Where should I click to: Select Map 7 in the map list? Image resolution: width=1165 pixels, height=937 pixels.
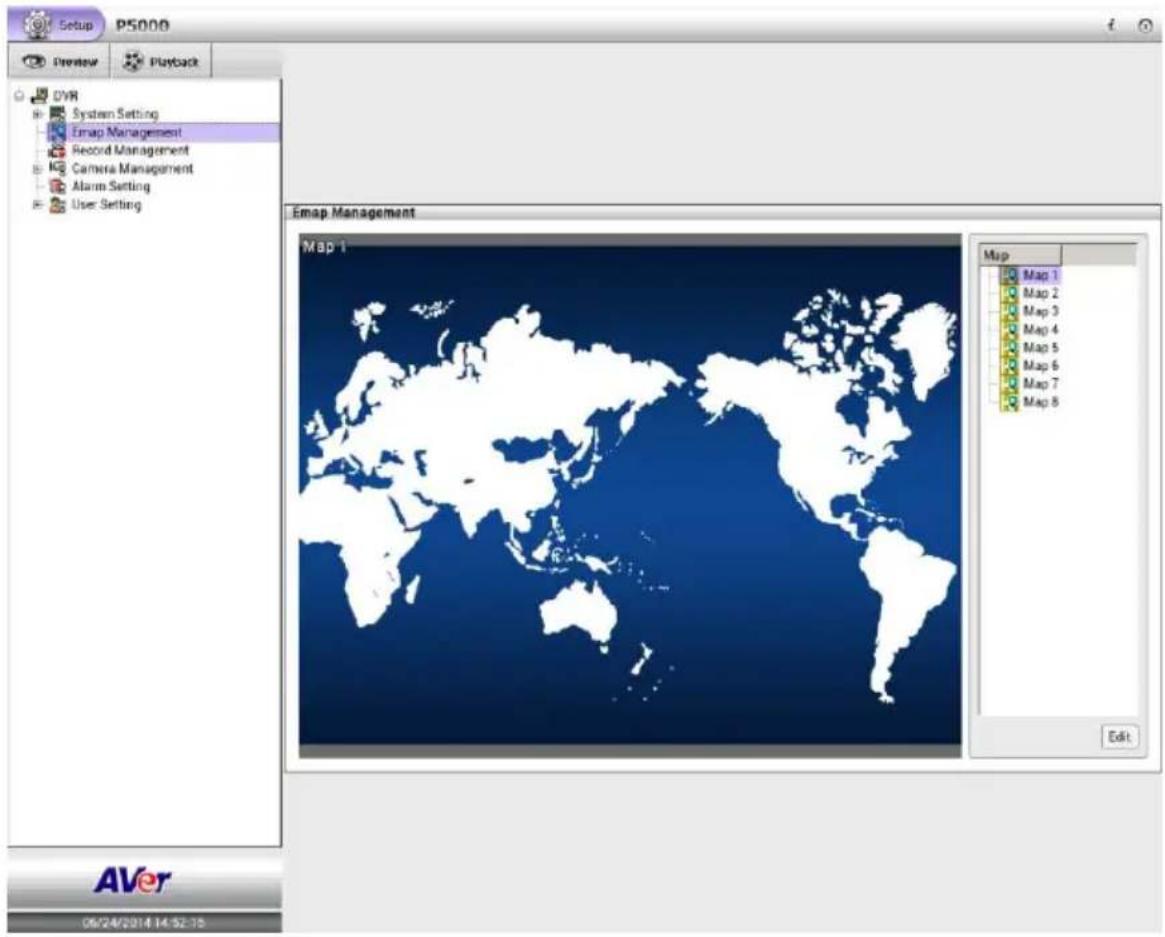(1040, 383)
